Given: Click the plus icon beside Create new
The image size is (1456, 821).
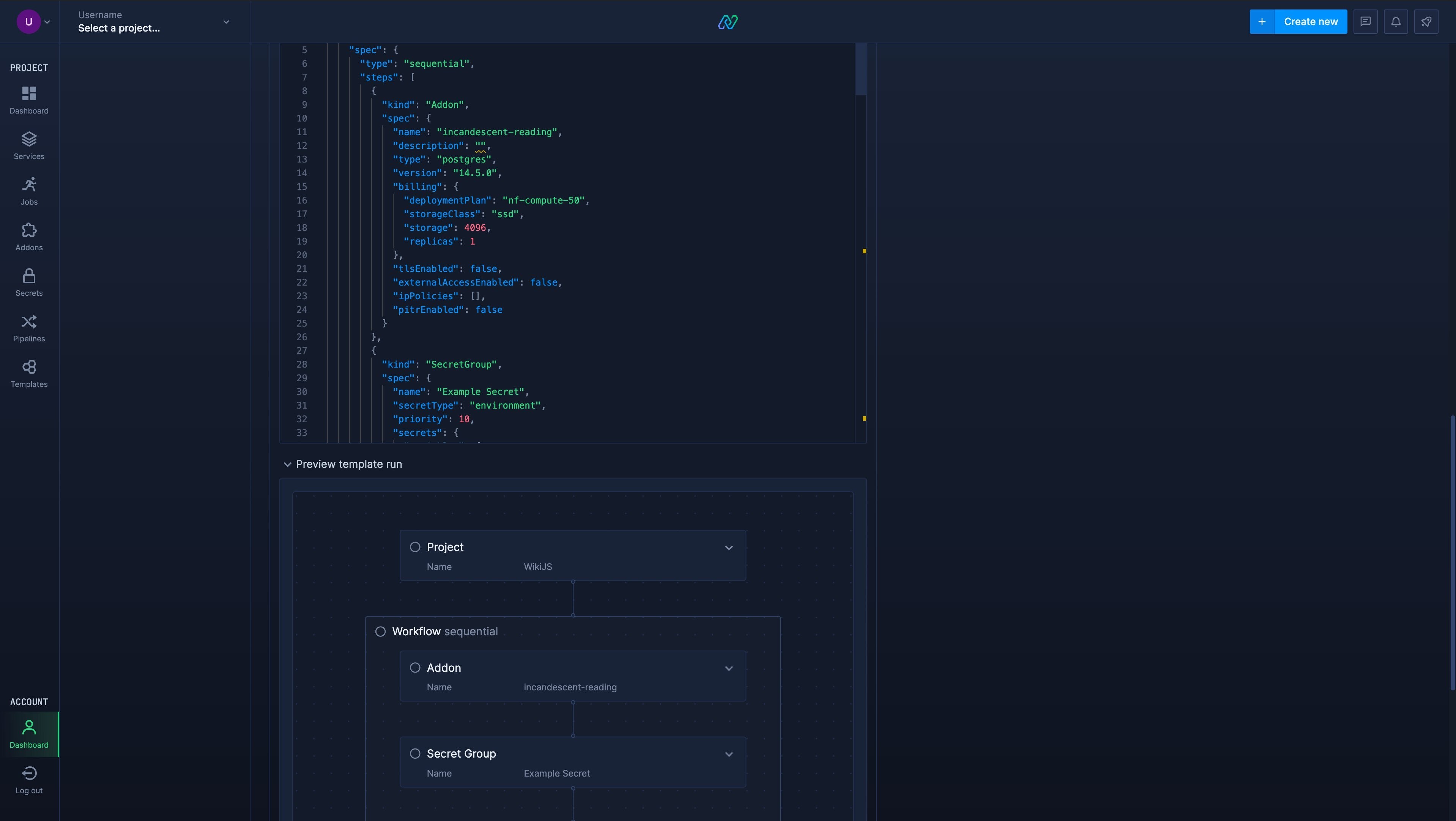Looking at the screenshot, I should click(1262, 22).
